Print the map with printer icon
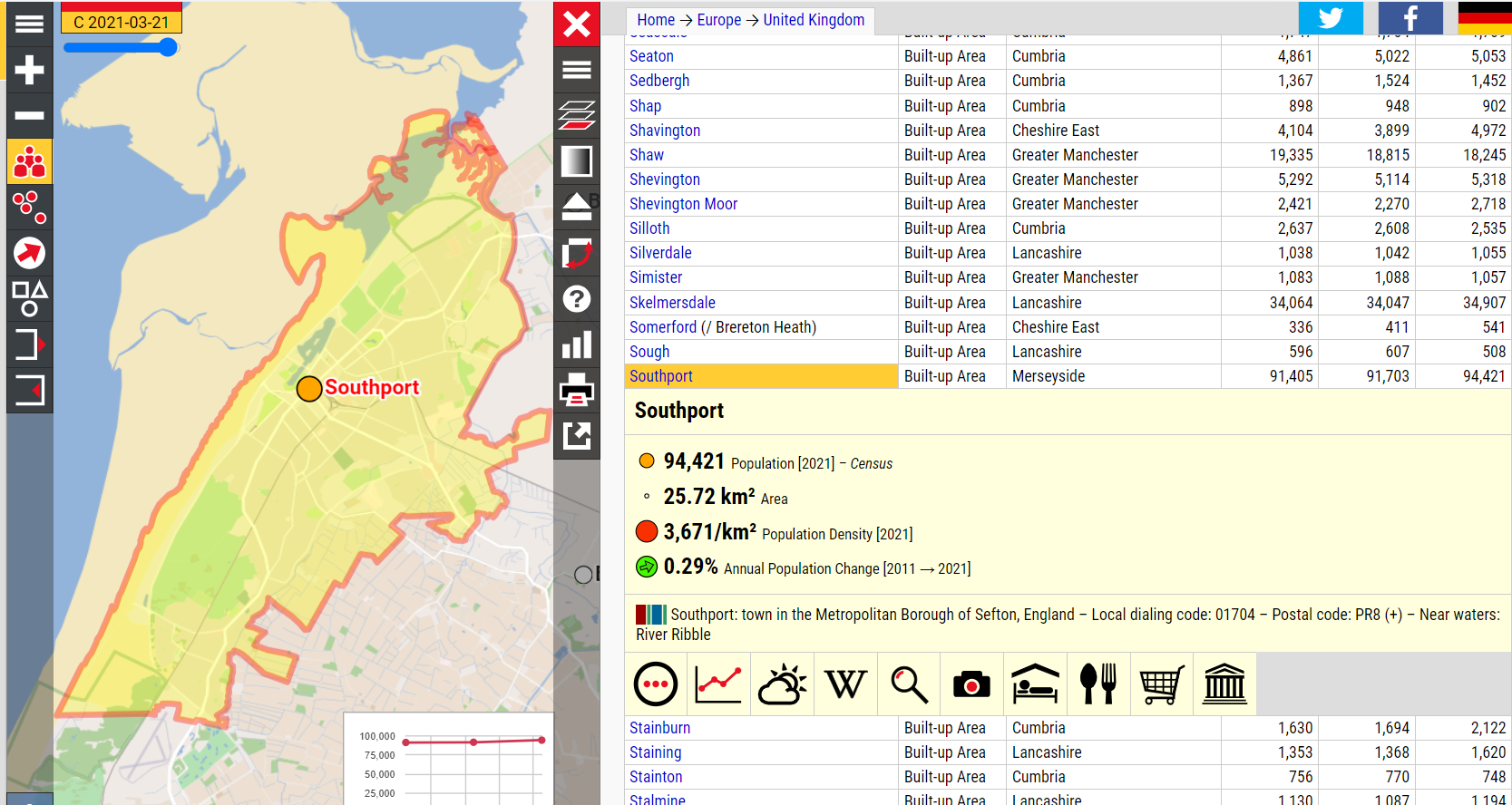The height and width of the screenshot is (805, 1512). tap(577, 391)
